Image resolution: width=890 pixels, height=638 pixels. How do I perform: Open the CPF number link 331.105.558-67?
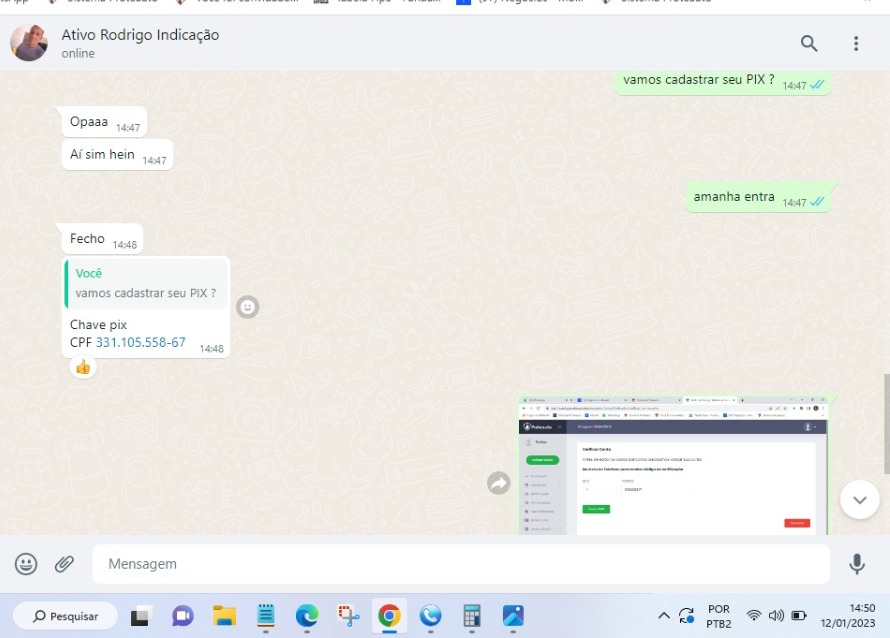point(141,342)
